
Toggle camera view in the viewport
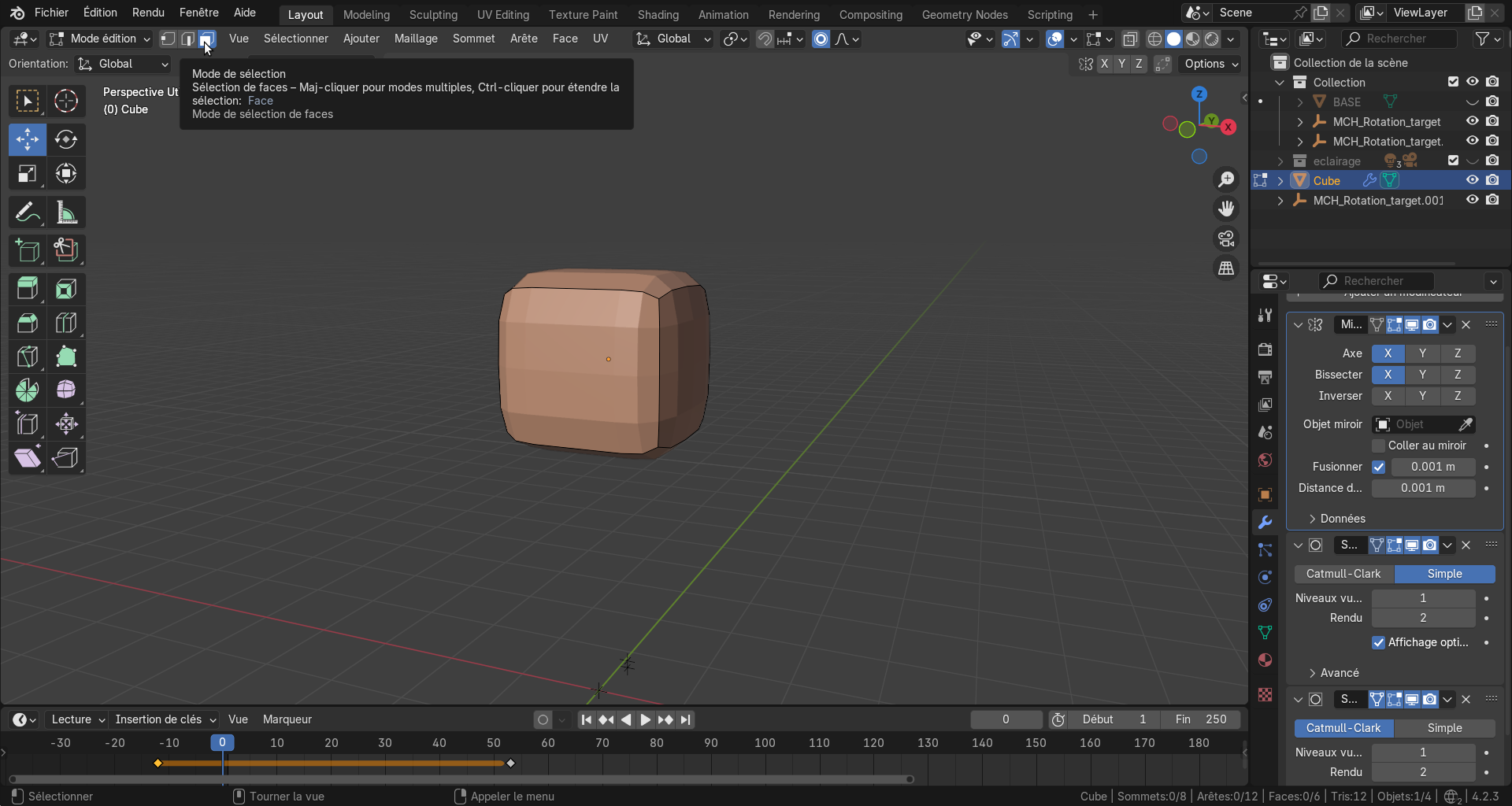point(1226,238)
